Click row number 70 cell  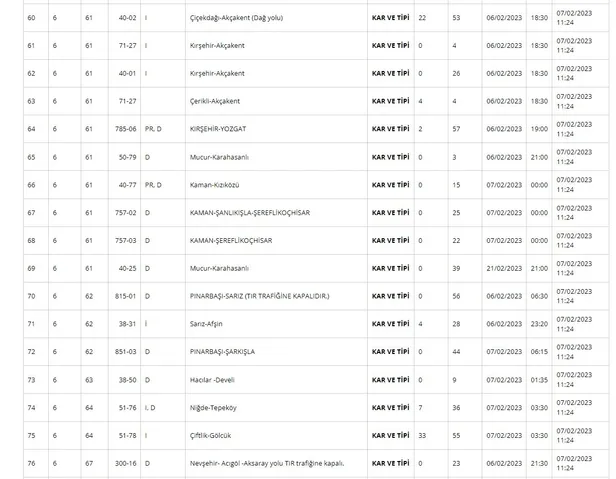pyautogui.click(x=31, y=296)
